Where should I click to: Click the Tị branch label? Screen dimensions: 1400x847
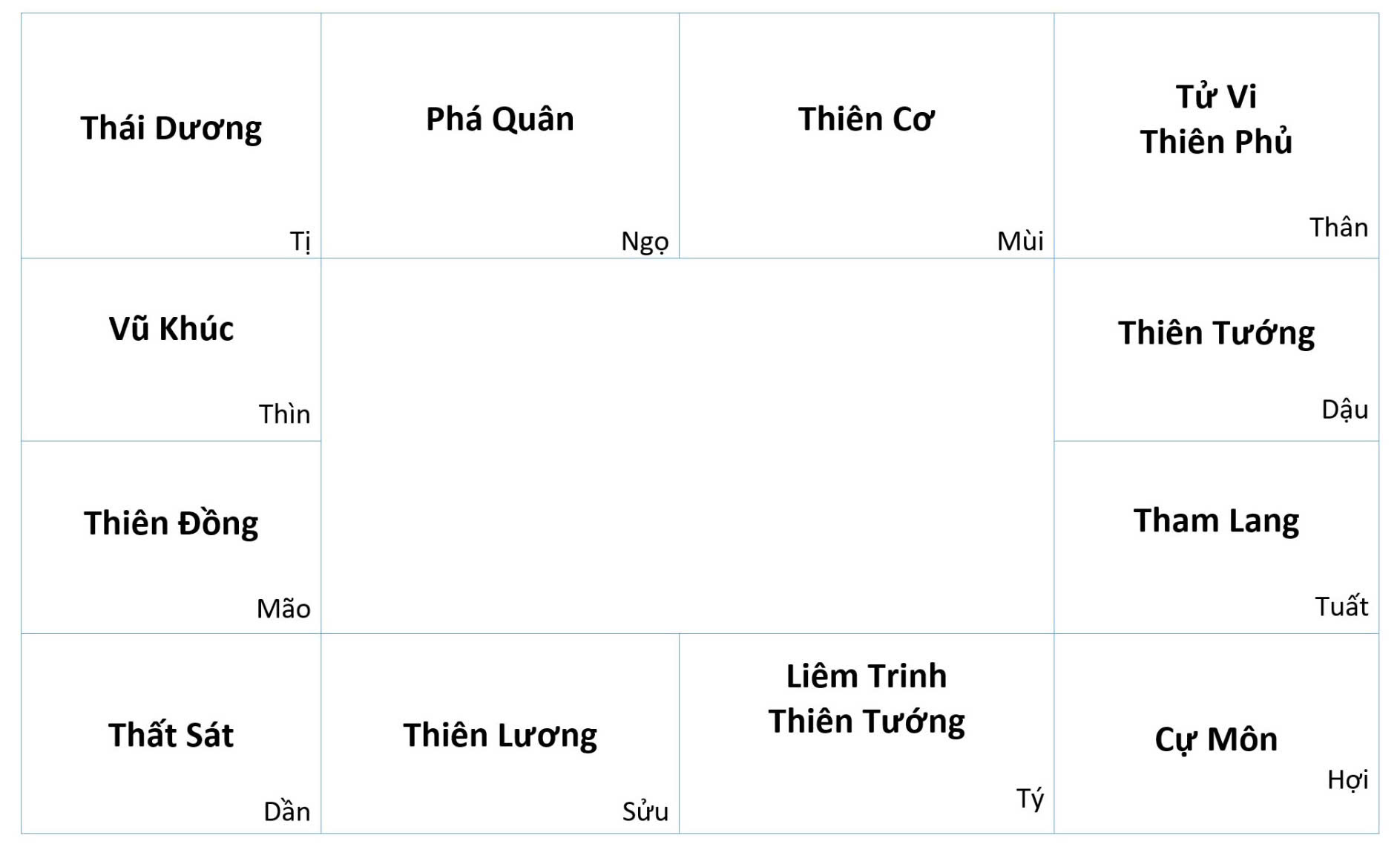pos(300,241)
